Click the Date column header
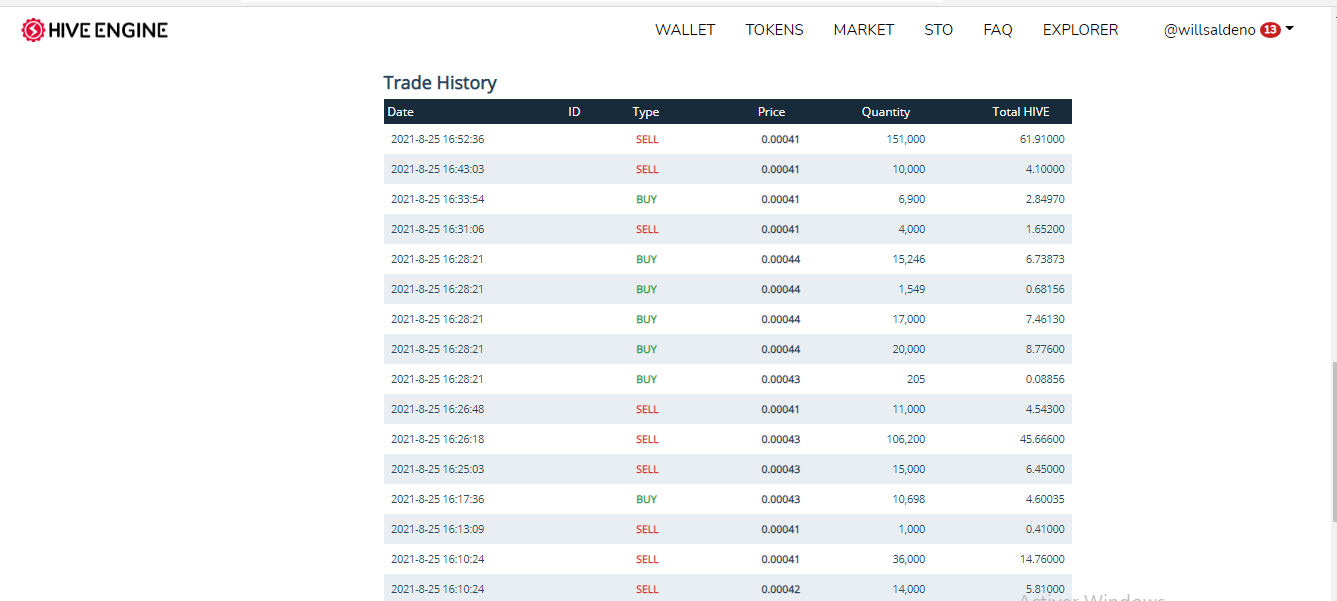Screen dimensions: 1337x601 [x=400, y=112]
